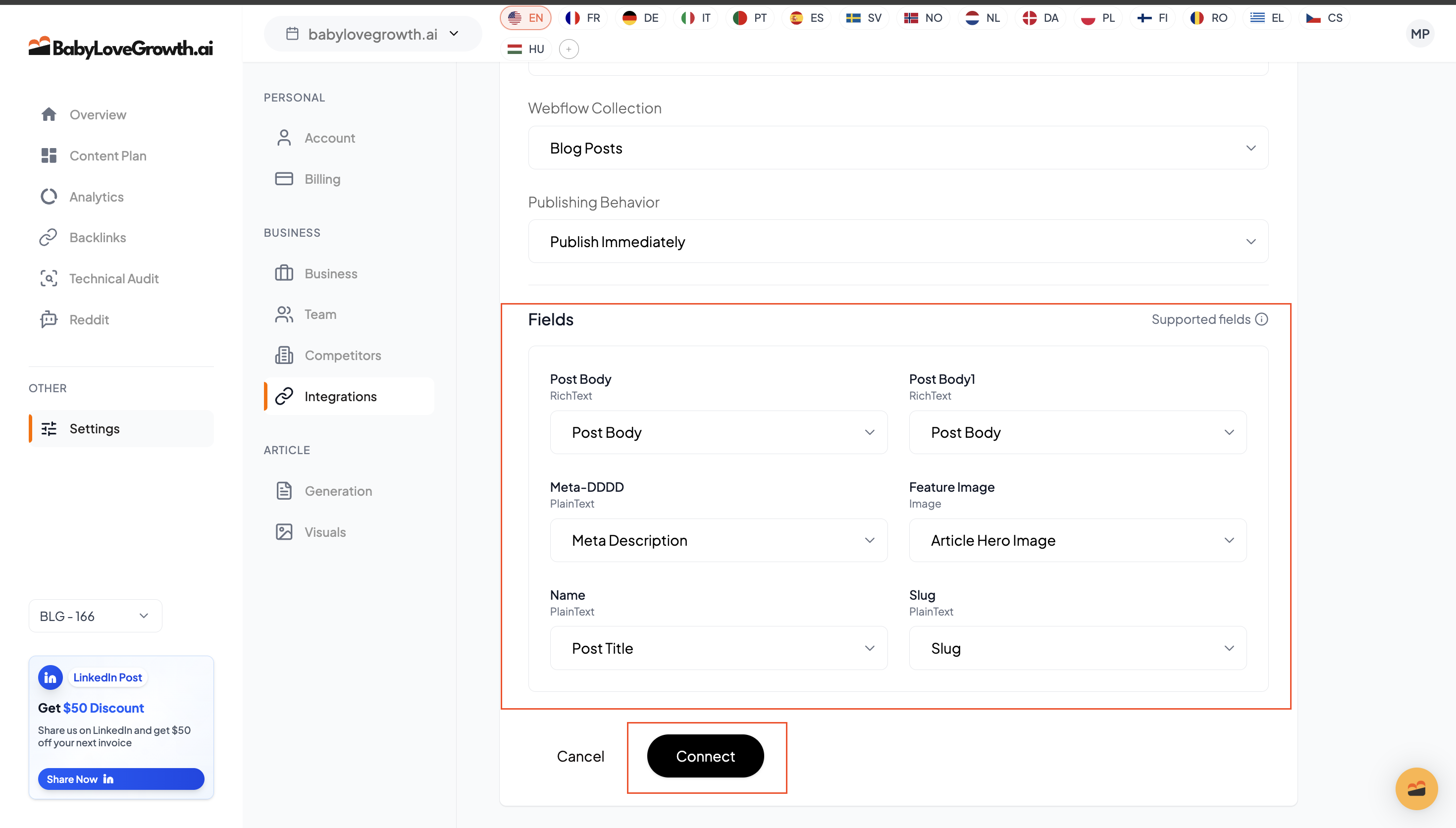Open the Meta Description field mapping dropdown
This screenshot has width=1456, height=828.
click(x=718, y=540)
